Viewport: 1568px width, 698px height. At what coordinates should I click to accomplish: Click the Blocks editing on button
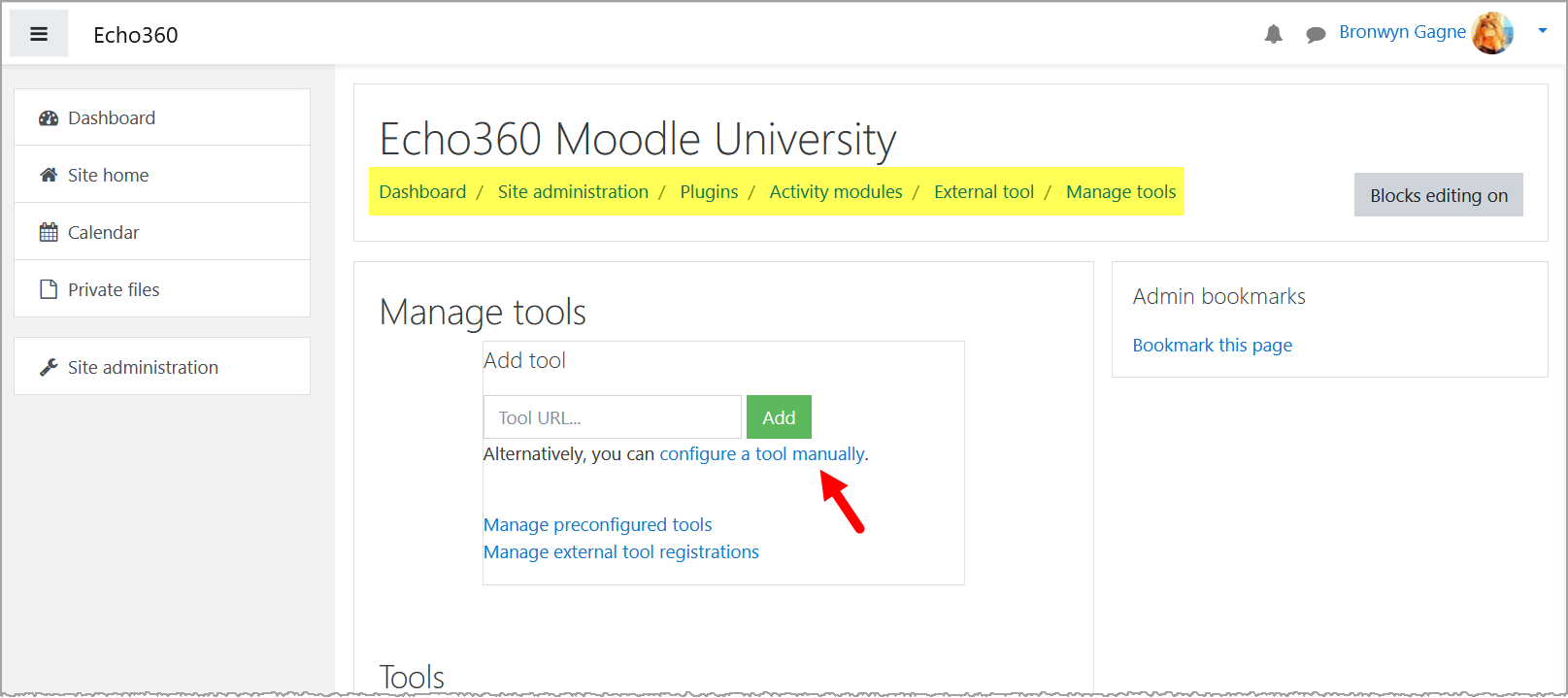1439,195
